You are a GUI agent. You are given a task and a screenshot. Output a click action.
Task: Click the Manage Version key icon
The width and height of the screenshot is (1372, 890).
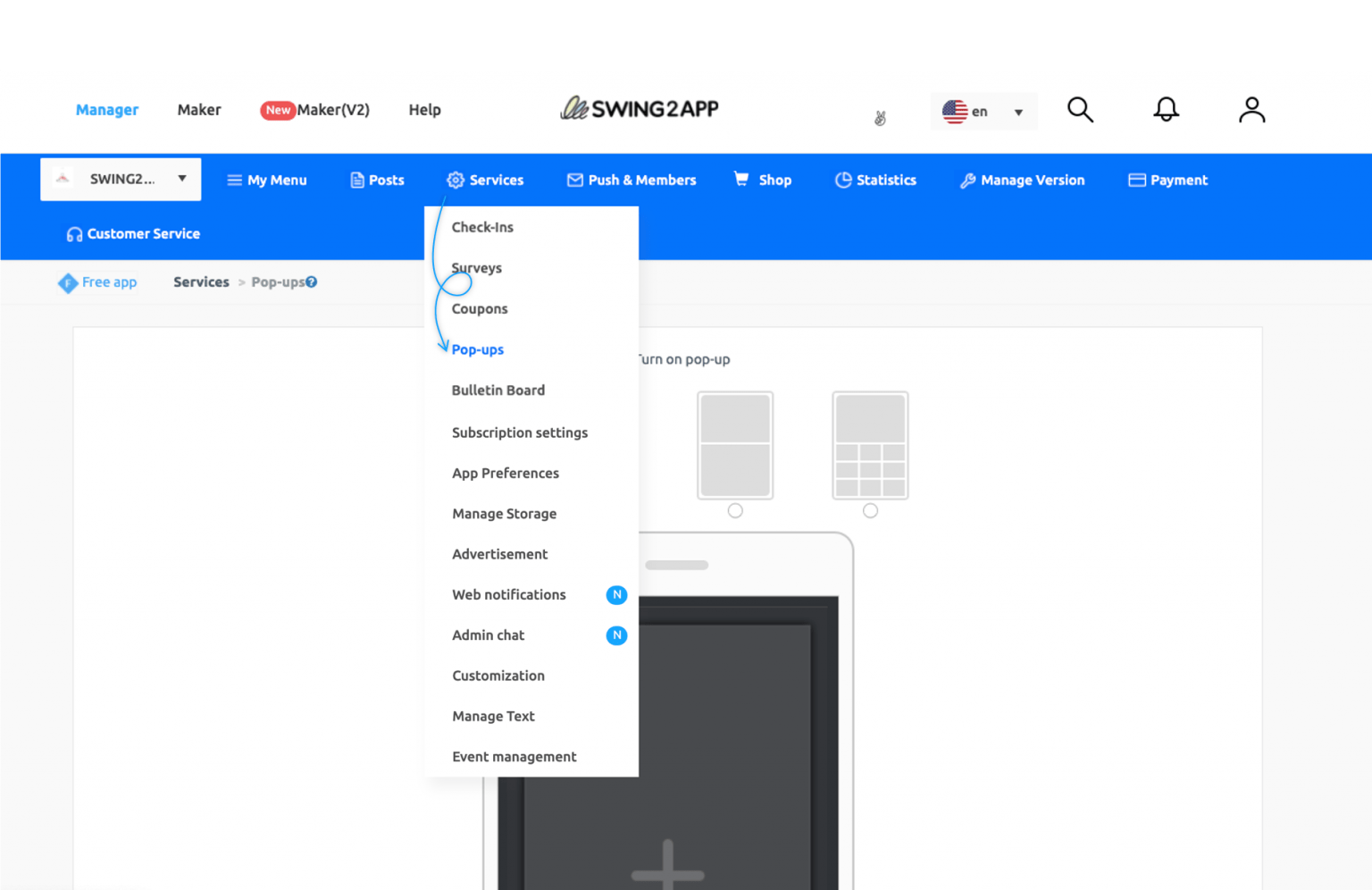pyautogui.click(x=967, y=180)
